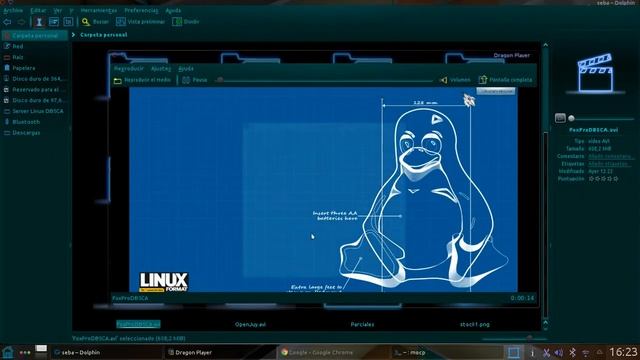Switch to seba – Dolphin in the taskbar
The height and width of the screenshot is (360, 640).
(106, 352)
